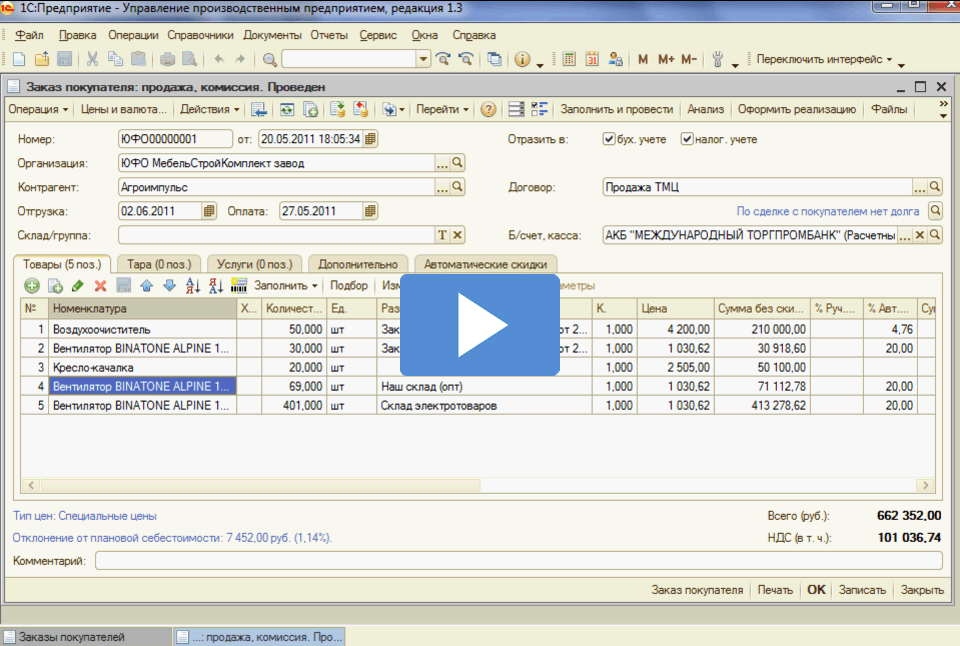Expand the Действия dropdown menu
This screenshot has height=646, width=960.
point(209,110)
